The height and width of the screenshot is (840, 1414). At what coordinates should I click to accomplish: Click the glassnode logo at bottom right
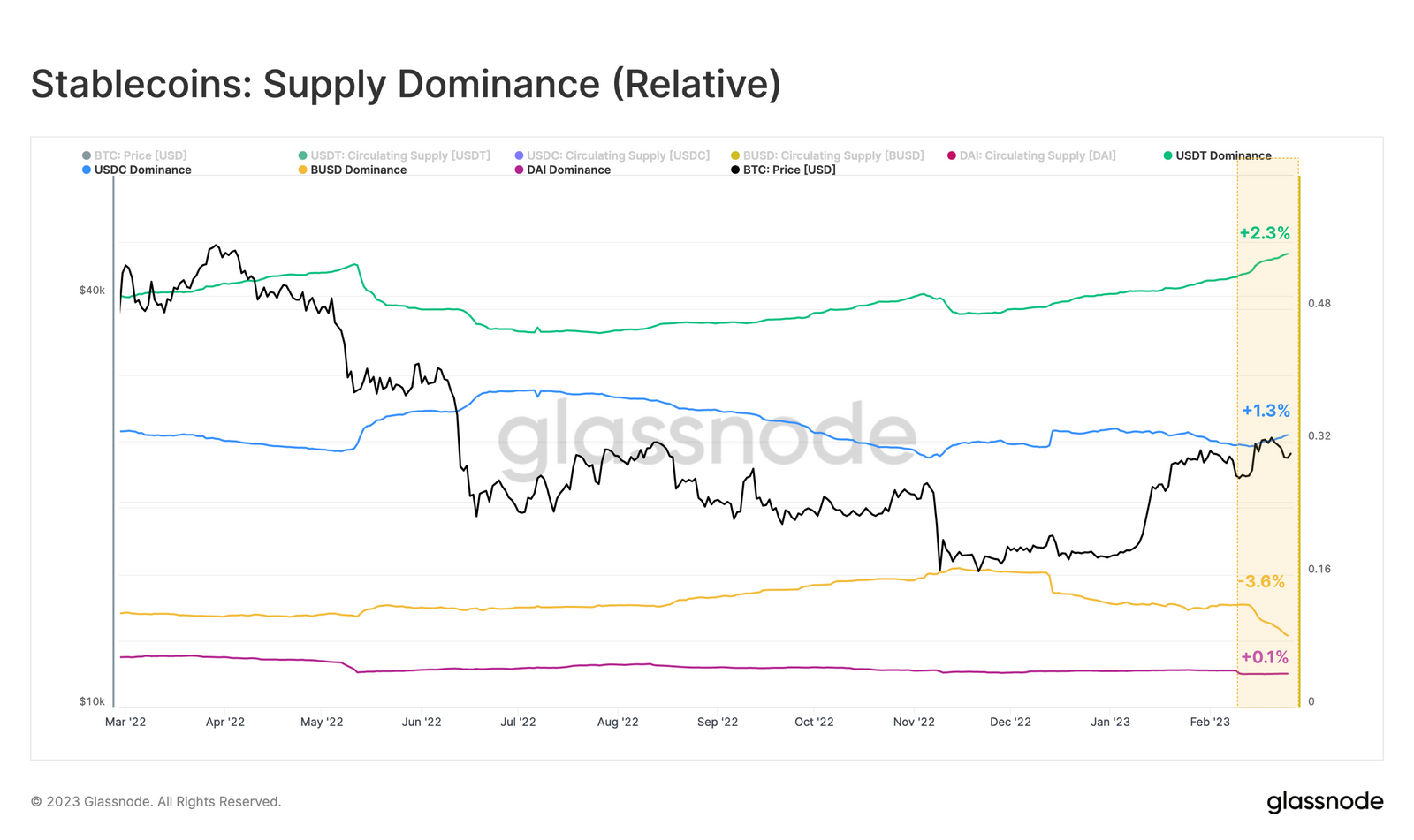(x=1325, y=802)
